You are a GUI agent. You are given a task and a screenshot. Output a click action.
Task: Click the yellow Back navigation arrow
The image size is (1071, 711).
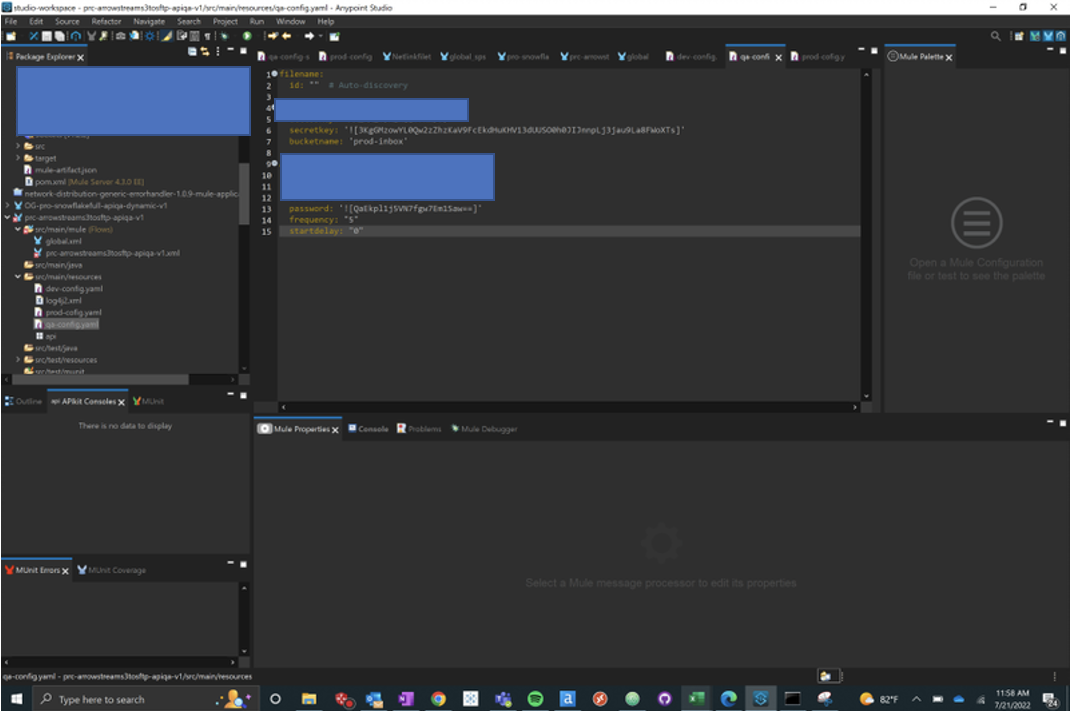pos(287,36)
